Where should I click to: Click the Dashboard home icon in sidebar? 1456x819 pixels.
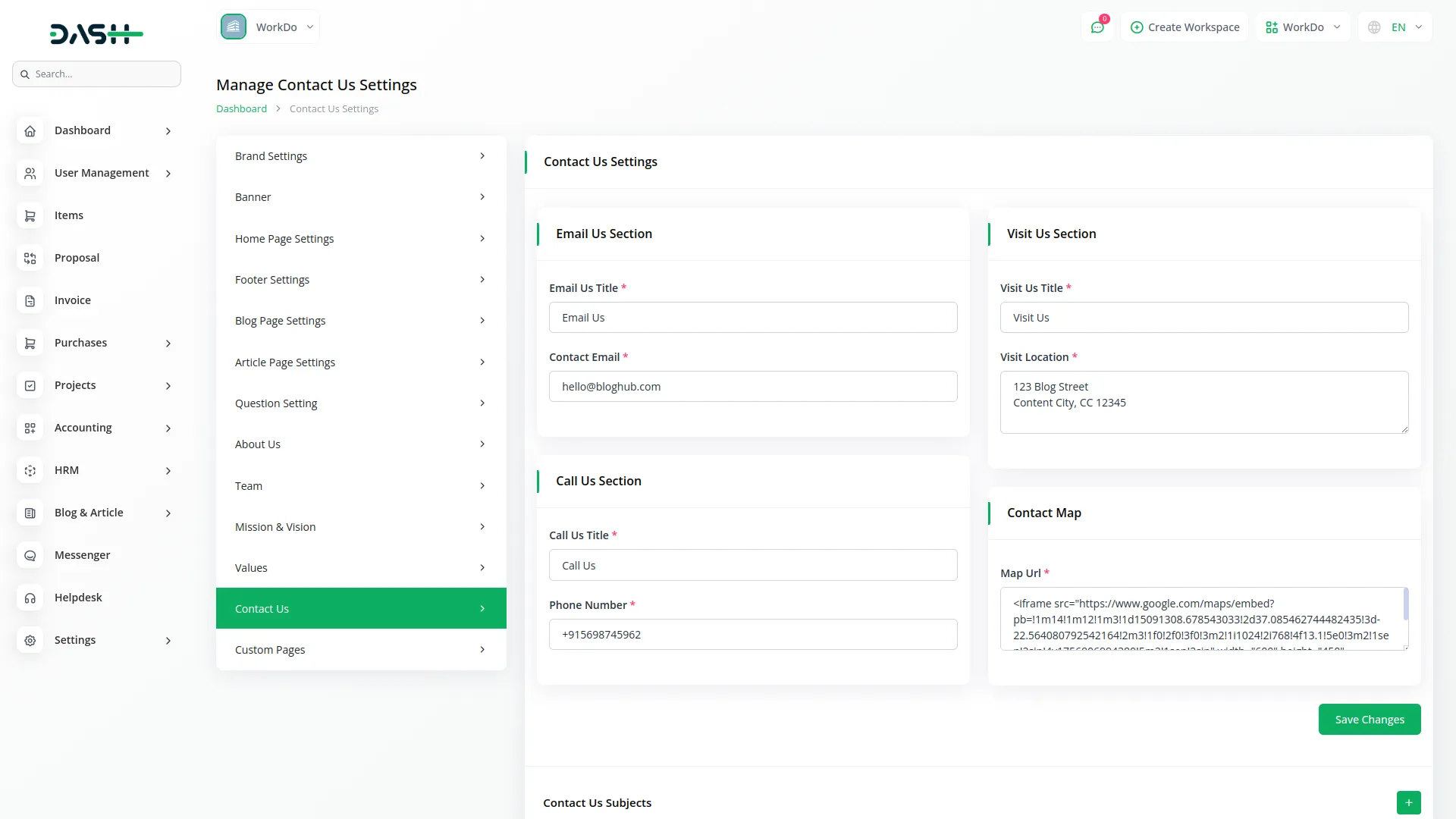(30, 131)
